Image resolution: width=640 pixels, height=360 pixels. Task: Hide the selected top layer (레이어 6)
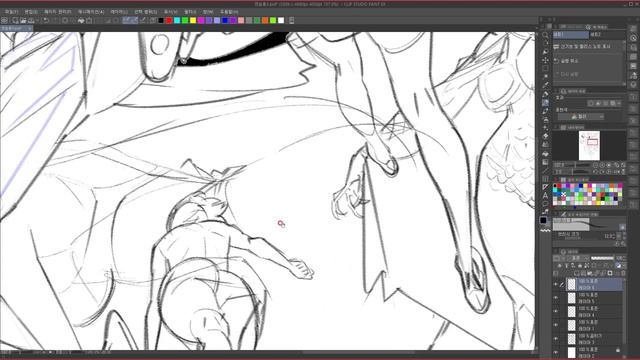(x=556, y=284)
